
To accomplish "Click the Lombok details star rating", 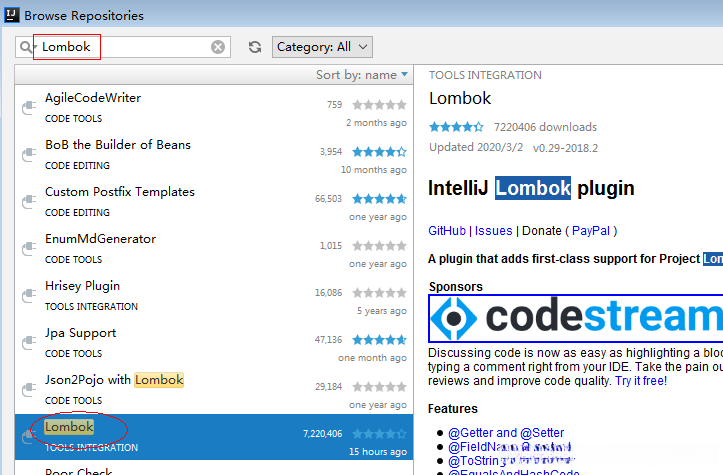I will tap(456, 127).
